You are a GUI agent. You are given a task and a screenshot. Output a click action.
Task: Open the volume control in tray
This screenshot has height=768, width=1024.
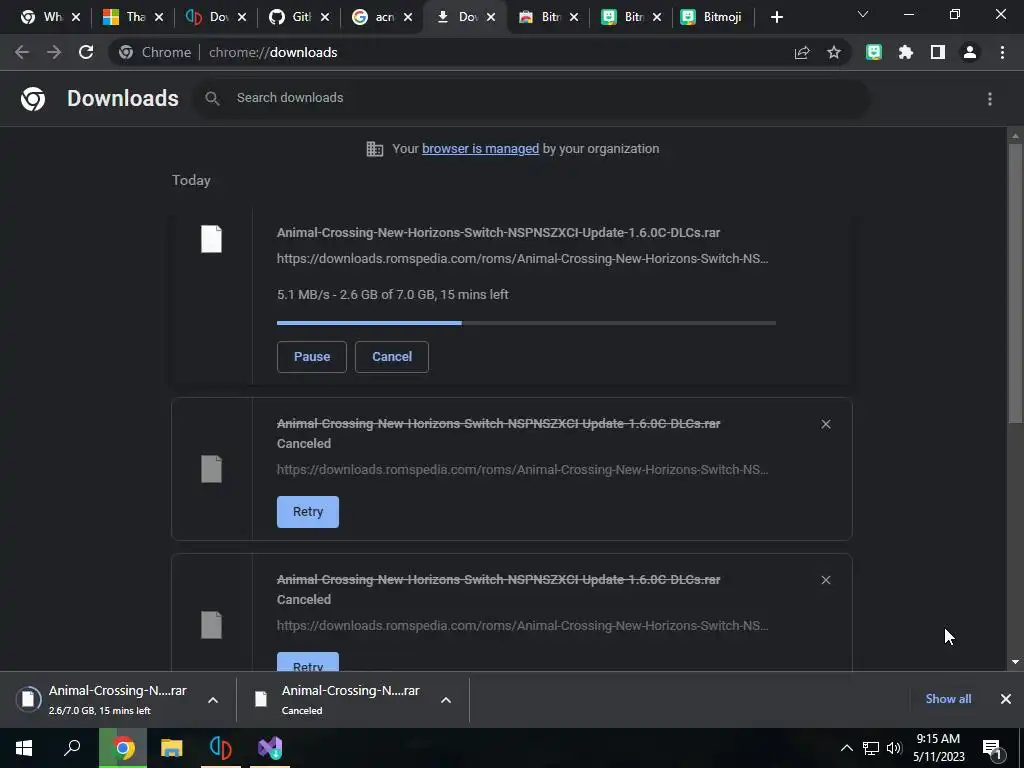(894, 748)
